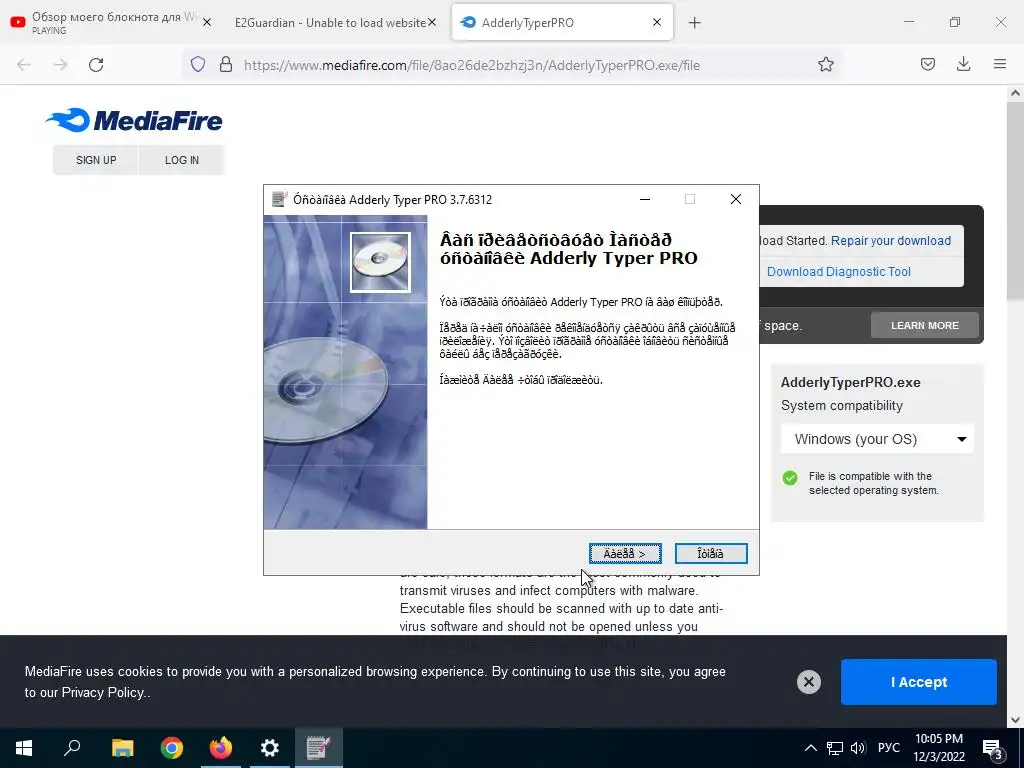
Task: Click the browser forward arrow
Action: pyautogui.click(x=60, y=65)
